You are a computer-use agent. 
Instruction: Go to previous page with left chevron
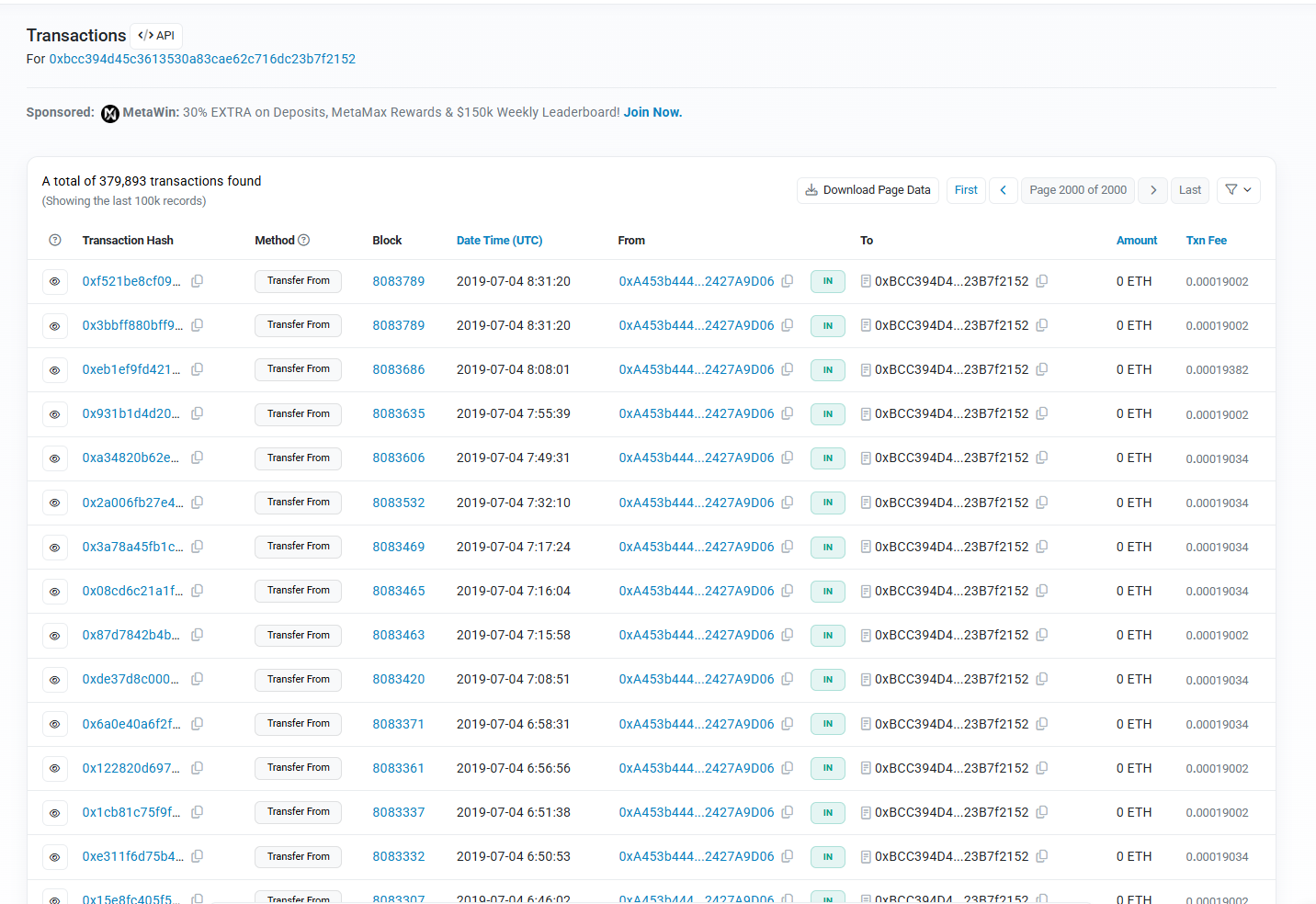click(x=1003, y=190)
